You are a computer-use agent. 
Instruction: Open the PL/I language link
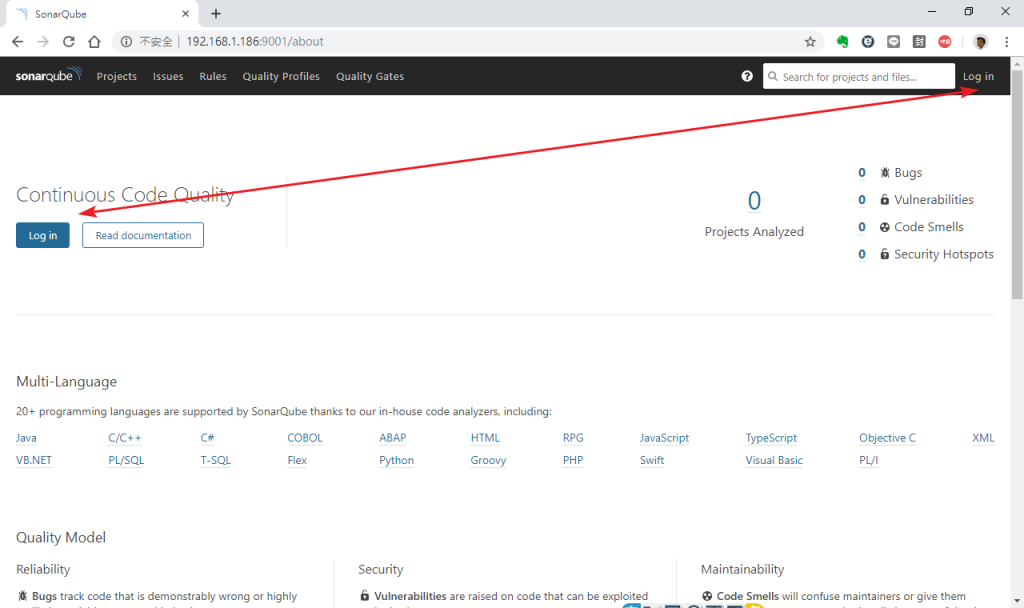tap(869, 460)
